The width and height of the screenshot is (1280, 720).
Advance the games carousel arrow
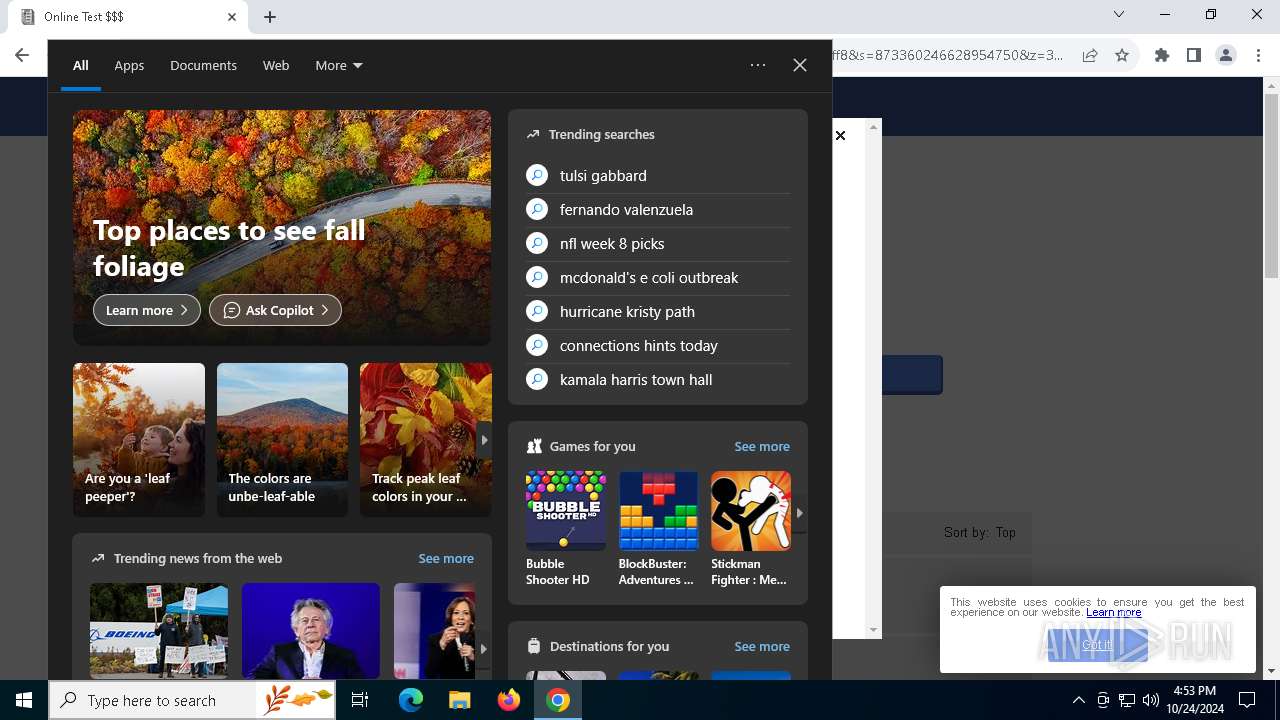point(799,513)
